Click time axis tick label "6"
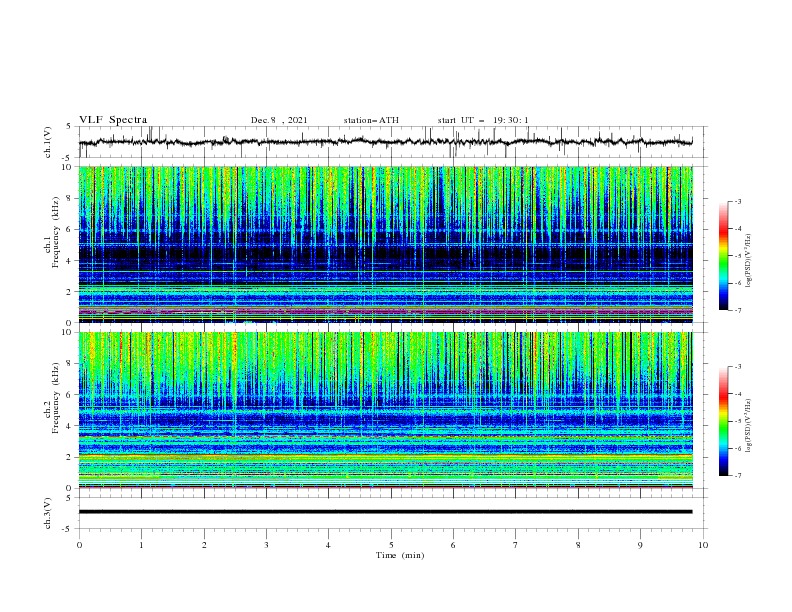 [453, 545]
